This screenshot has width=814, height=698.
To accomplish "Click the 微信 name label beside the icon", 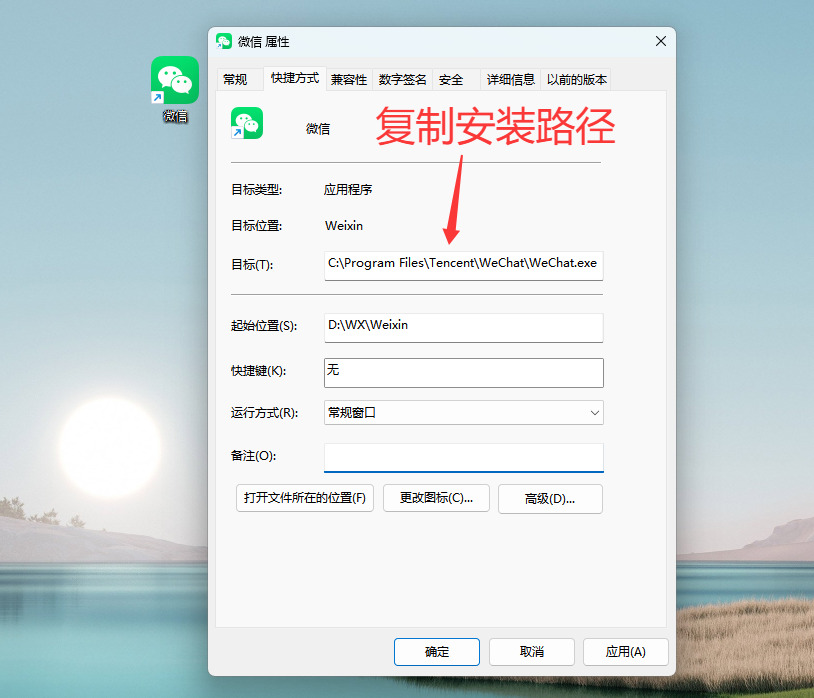I will point(318,129).
